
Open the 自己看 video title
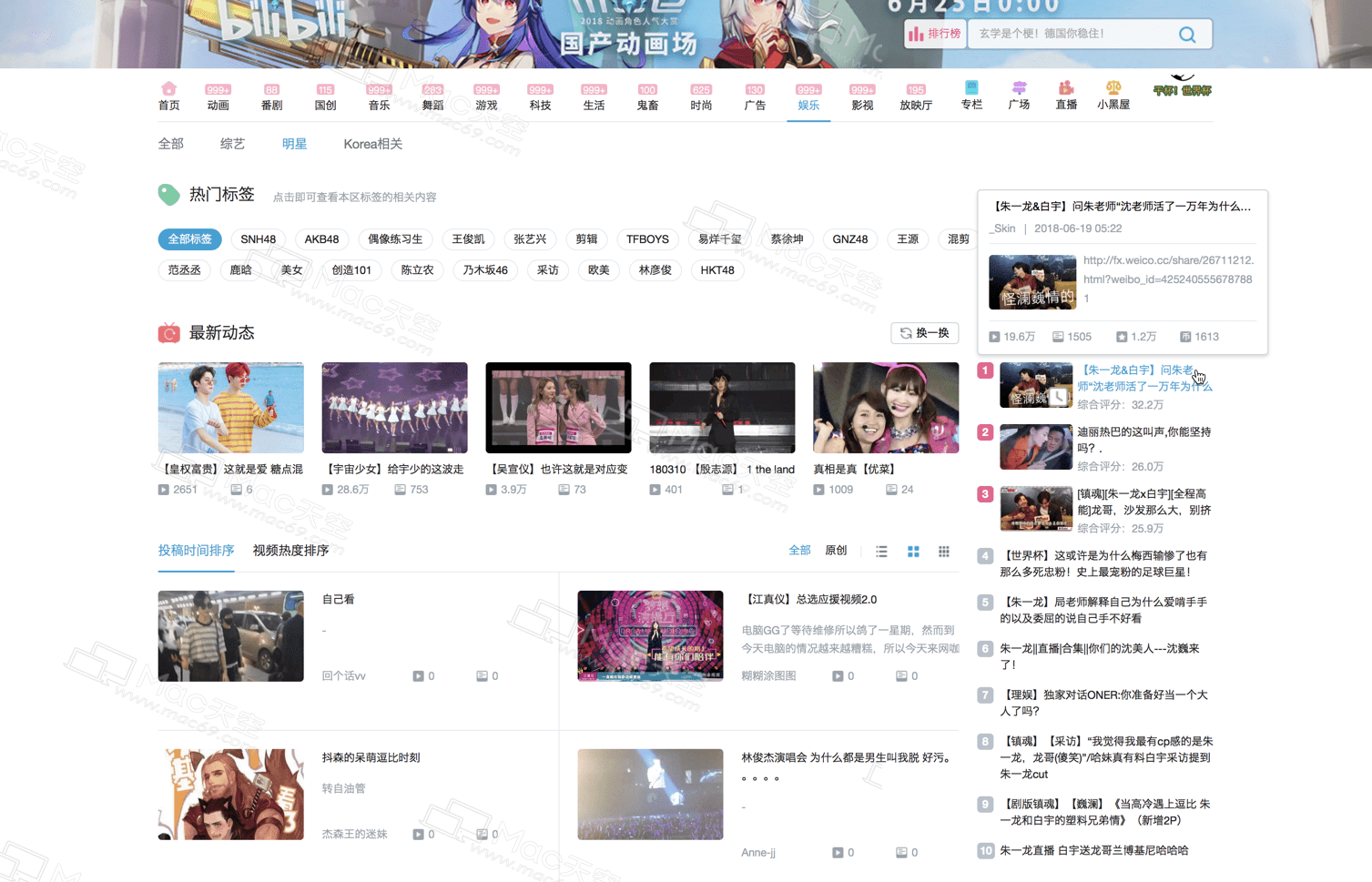pos(338,600)
